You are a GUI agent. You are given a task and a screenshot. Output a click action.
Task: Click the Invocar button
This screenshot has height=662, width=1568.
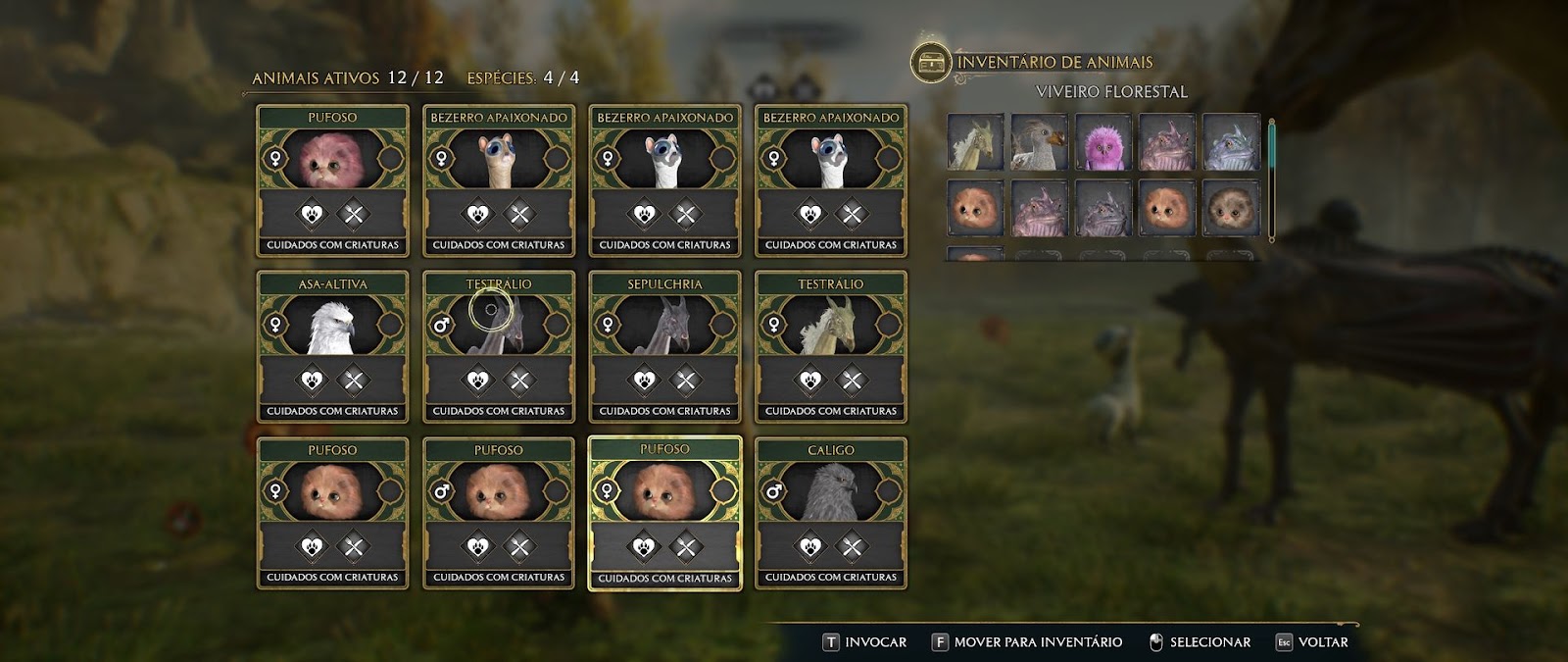click(x=864, y=642)
